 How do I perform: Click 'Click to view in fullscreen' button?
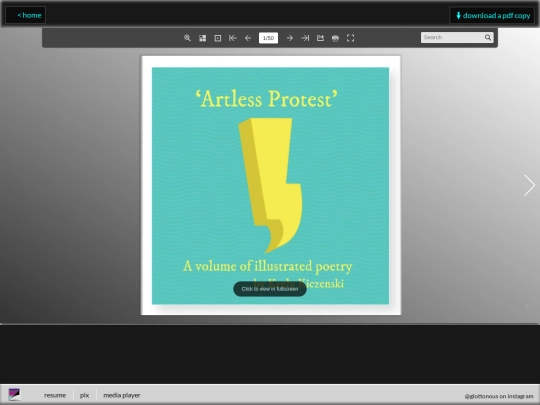(270, 289)
